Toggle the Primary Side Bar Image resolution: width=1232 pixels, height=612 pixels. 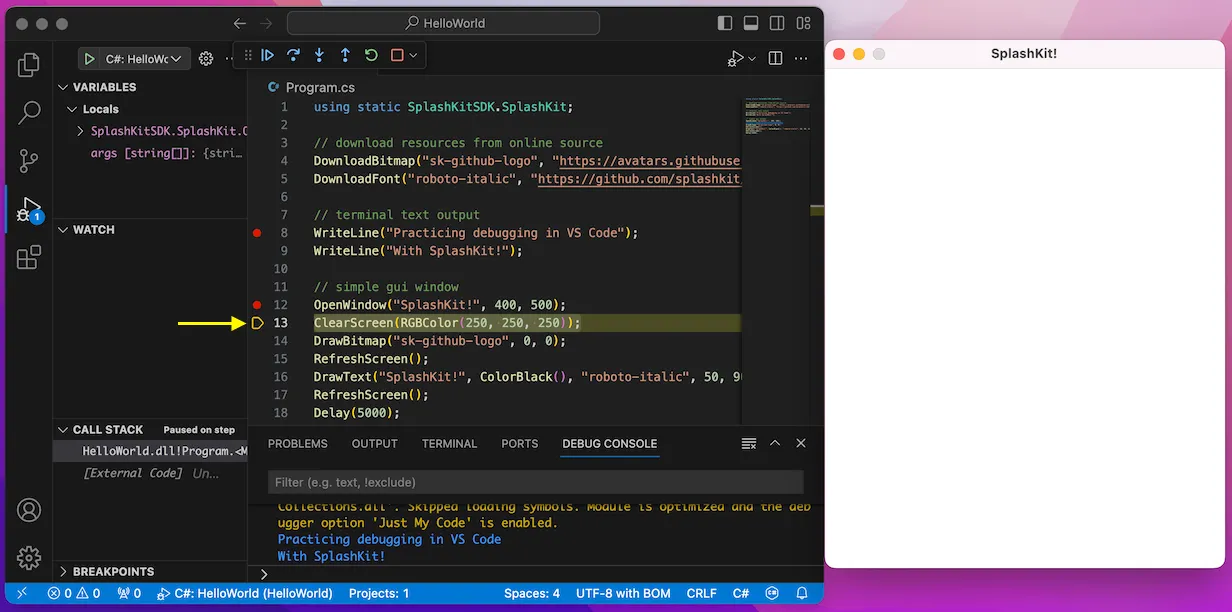tap(725, 23)
